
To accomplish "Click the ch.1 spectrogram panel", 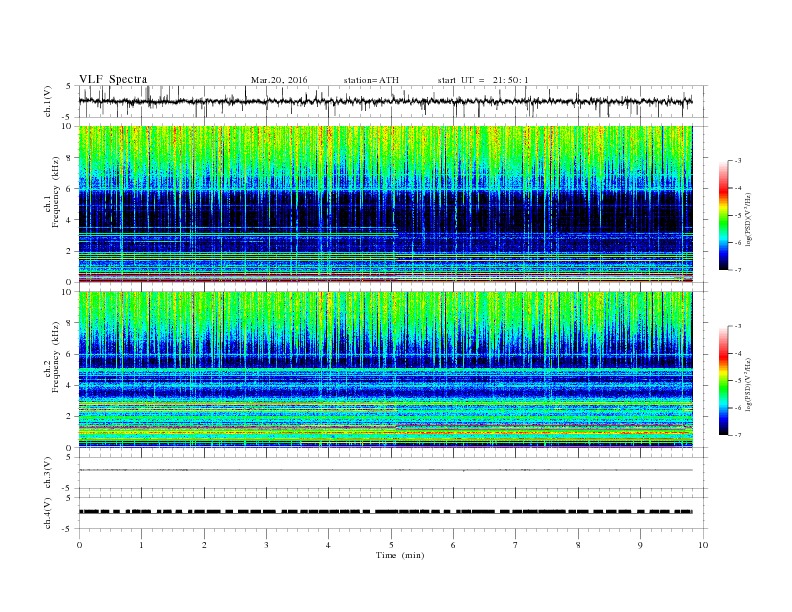I will (x=385, y=204).
